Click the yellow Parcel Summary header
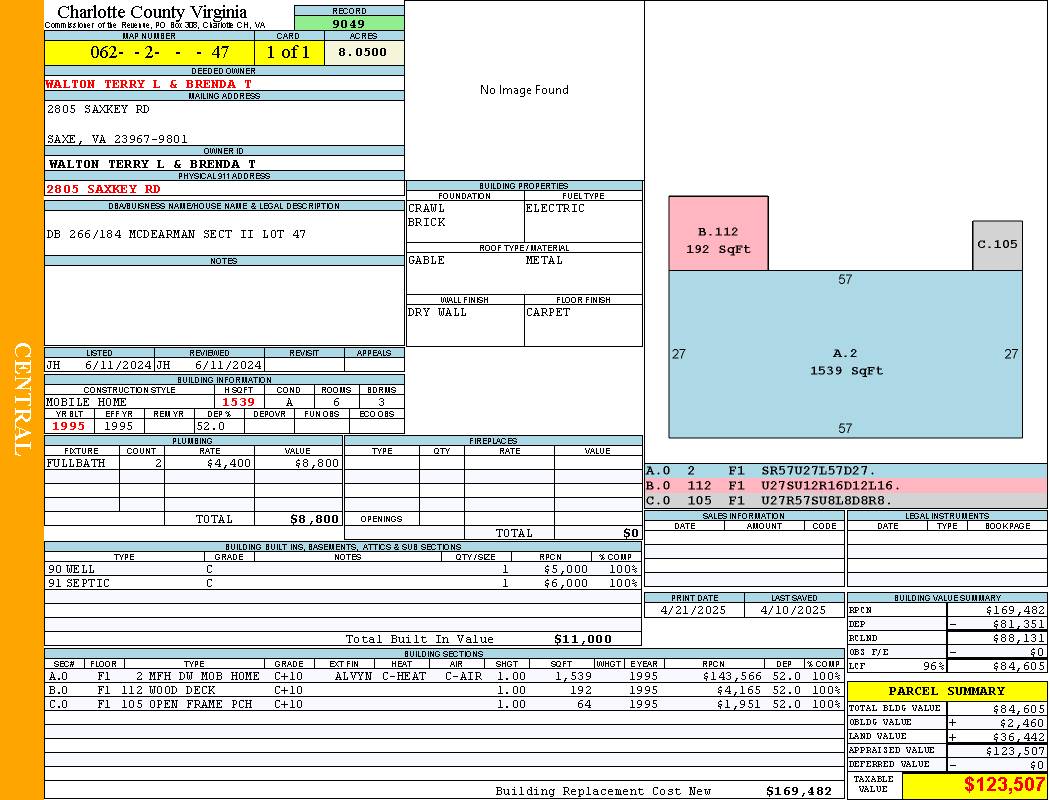Screen dimensions: 1050x800 (x=947, y=691)
